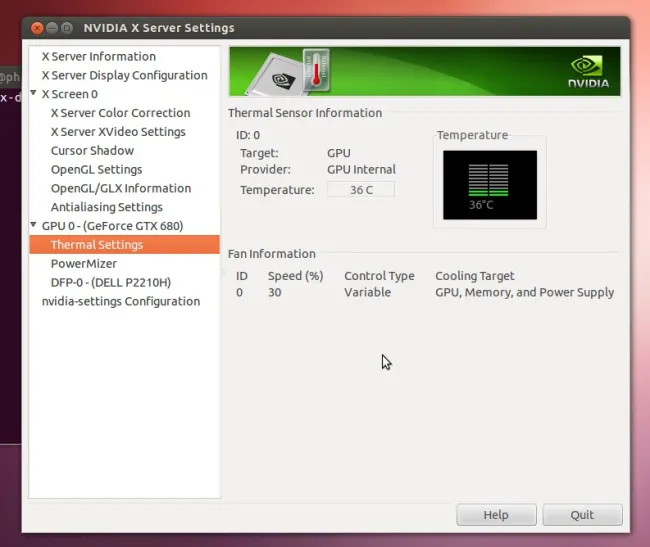Click the Cooling Target column header

pos(475,276)
